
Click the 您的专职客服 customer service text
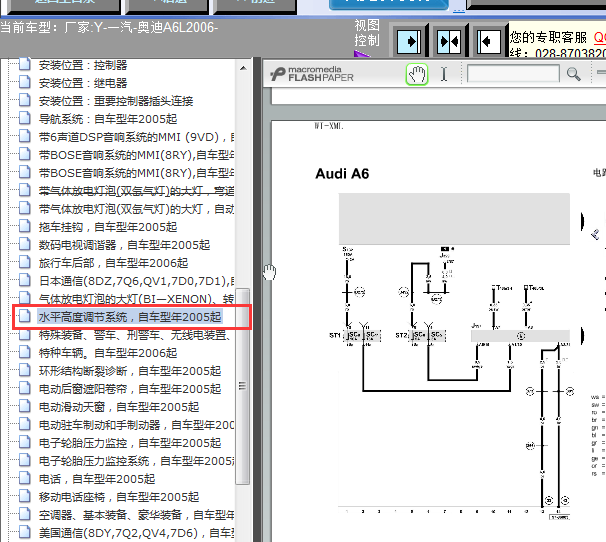click(x=548, y=37)
